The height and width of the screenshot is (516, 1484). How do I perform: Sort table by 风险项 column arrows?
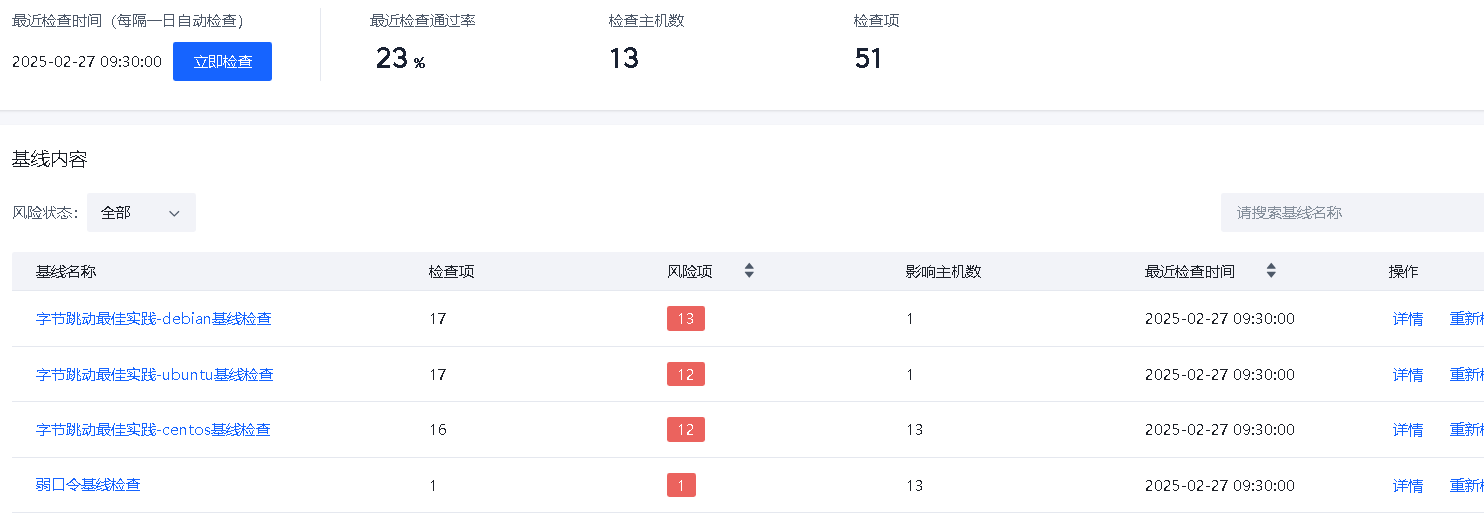tap(749, 271)
